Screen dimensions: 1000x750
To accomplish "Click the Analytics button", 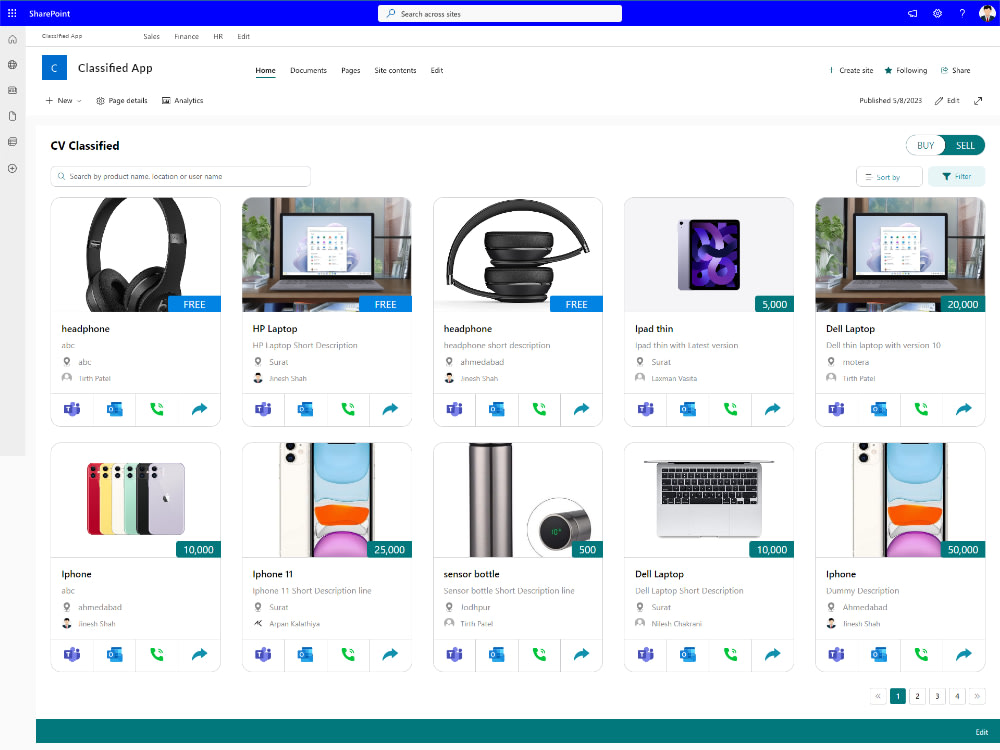I will click(182, 100).
